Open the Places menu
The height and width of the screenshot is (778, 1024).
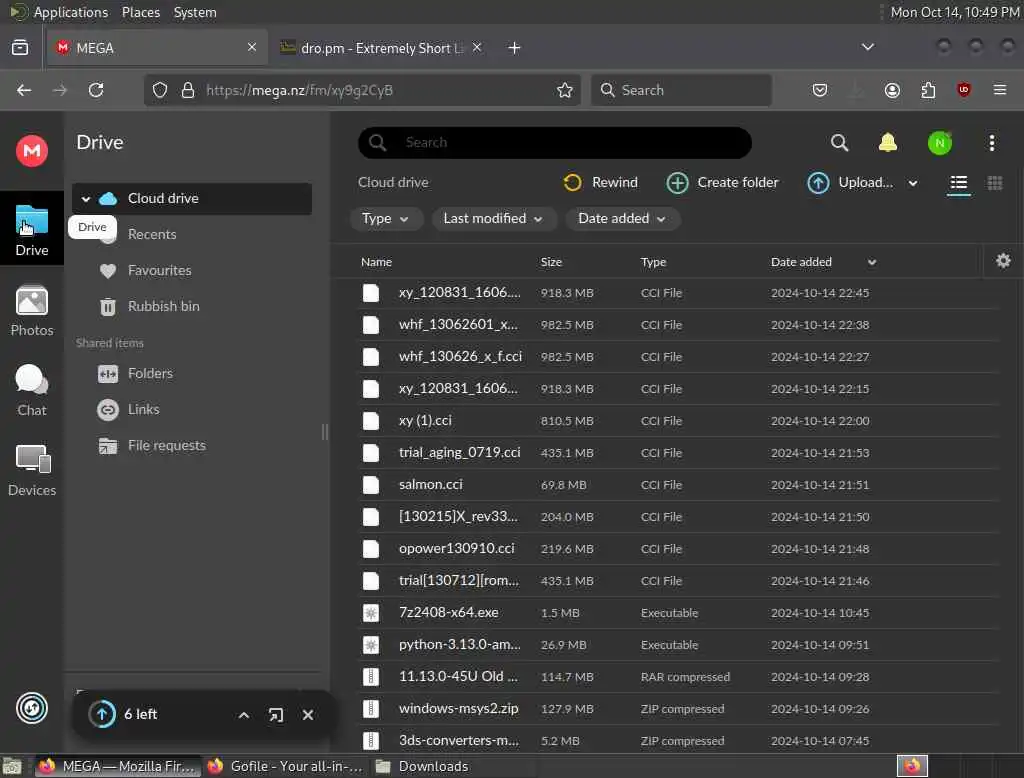pos(140,12)
